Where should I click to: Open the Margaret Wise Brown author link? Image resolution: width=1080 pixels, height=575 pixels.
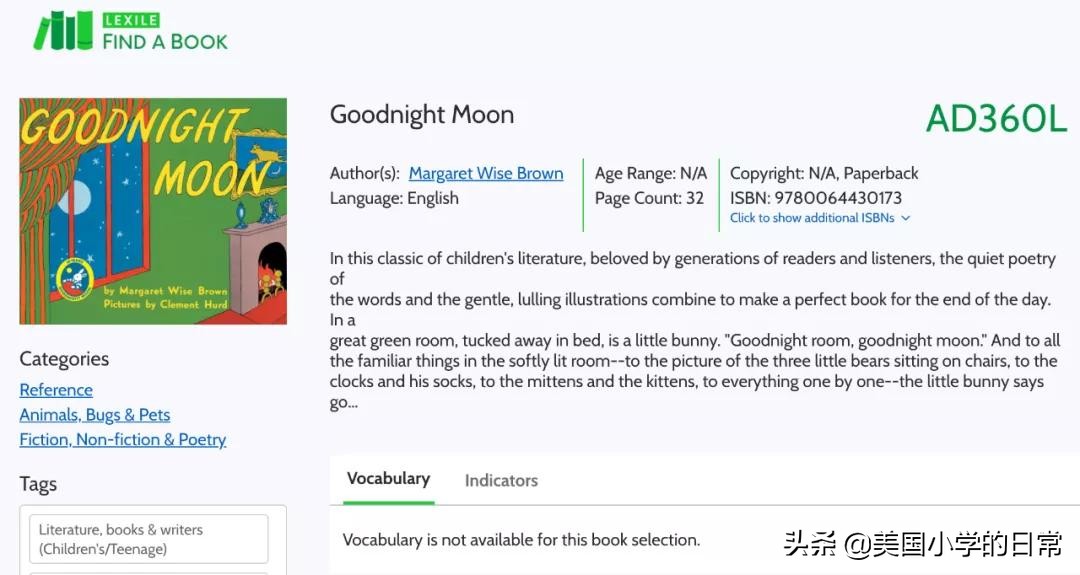tap(486, 173)
